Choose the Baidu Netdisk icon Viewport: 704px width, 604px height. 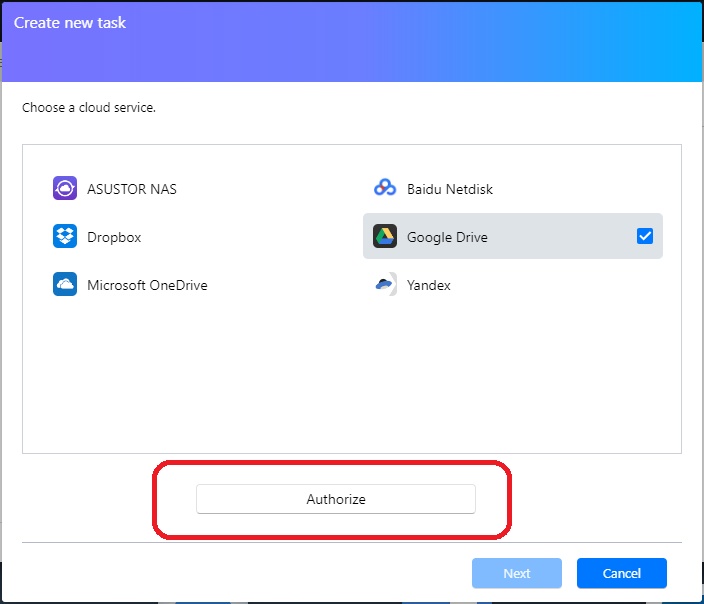coord(385,189)
